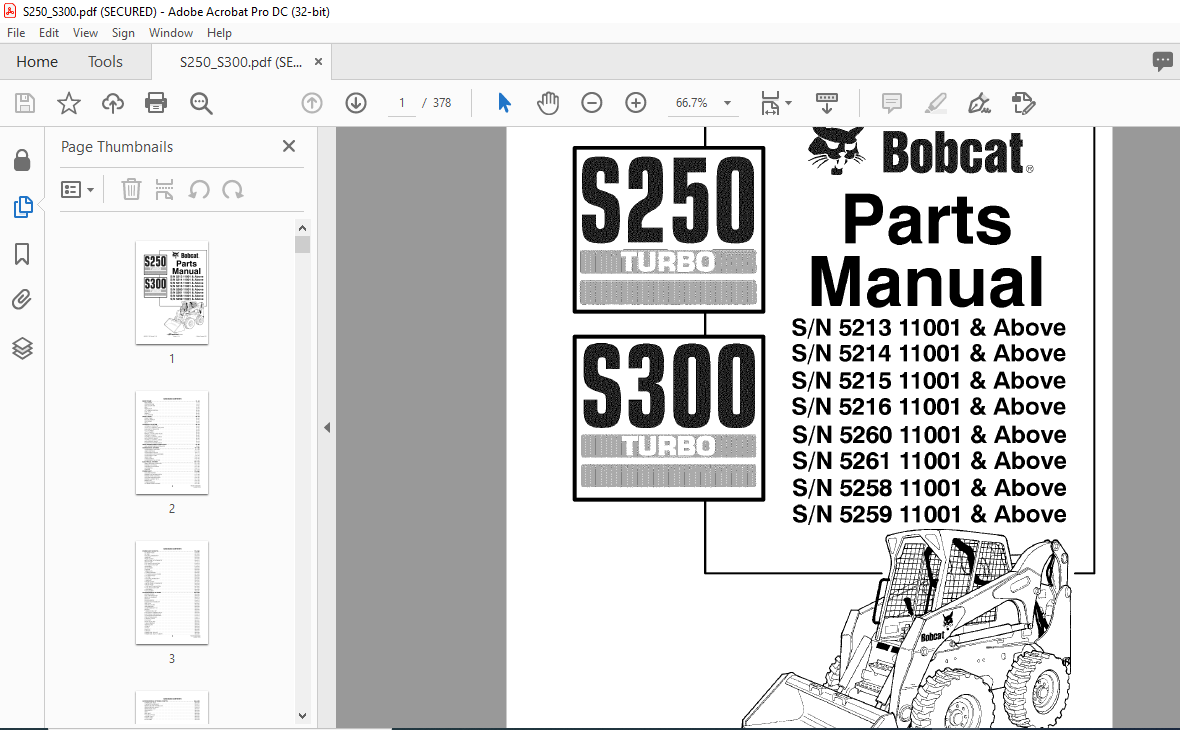1180x730 pixels.
Task: Zoom out with the minus icon
Action: click(x=592, y=103)
